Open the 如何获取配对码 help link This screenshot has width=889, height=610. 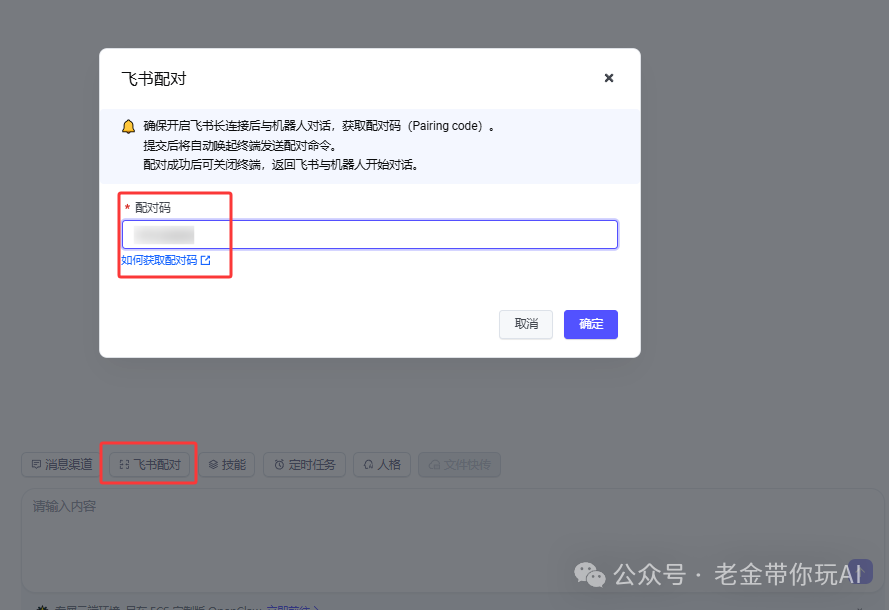click(x=166, y=260)
